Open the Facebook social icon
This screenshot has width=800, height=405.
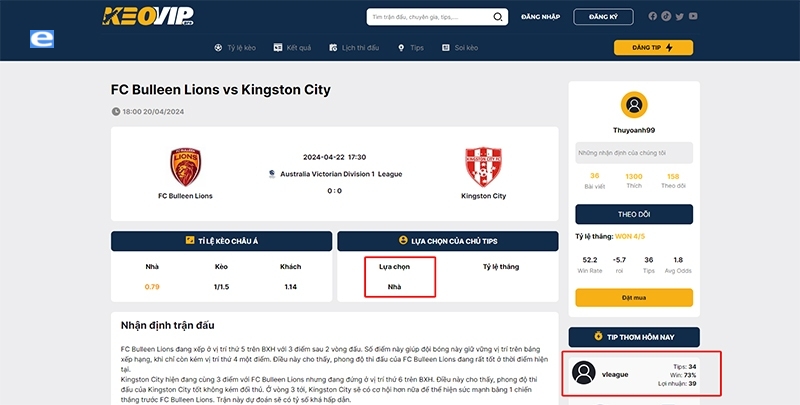click(x=653, y=17)
